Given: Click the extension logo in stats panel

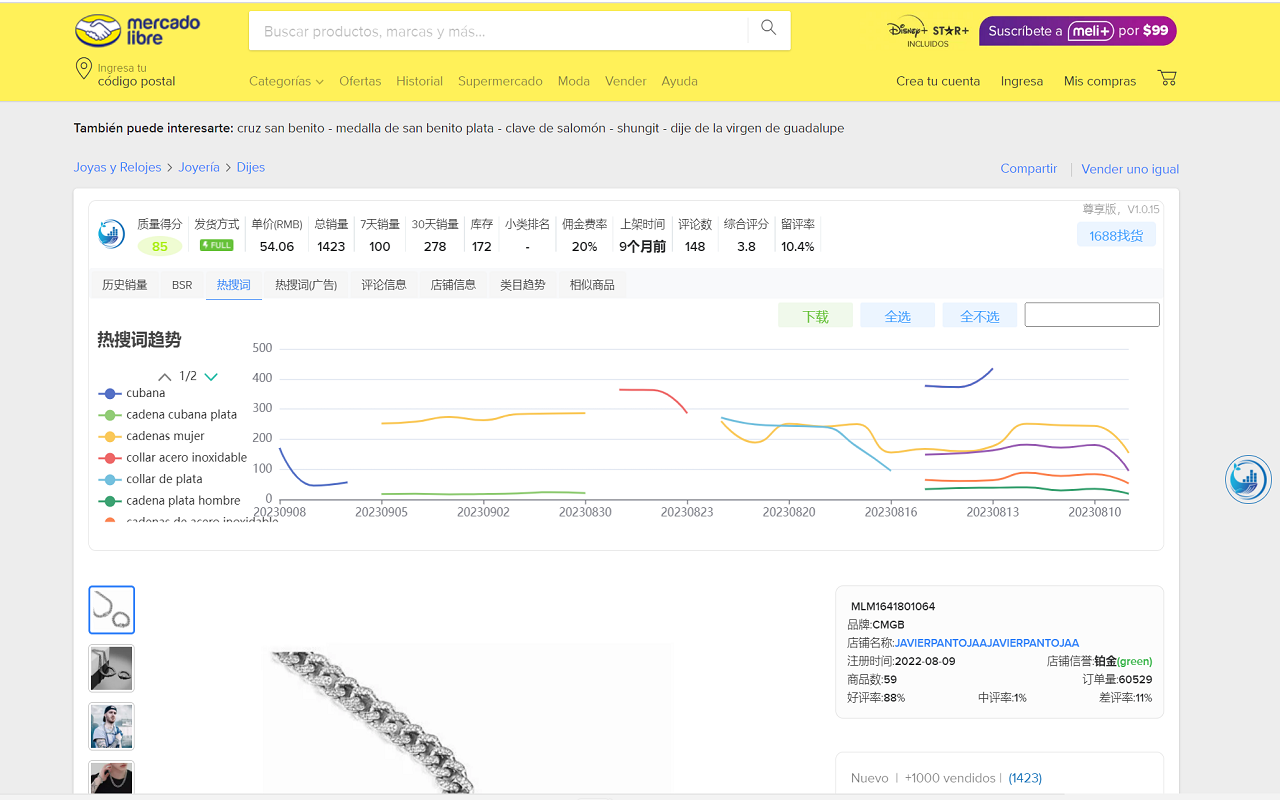Looking at the screenshot, I should tap(112, 234).
